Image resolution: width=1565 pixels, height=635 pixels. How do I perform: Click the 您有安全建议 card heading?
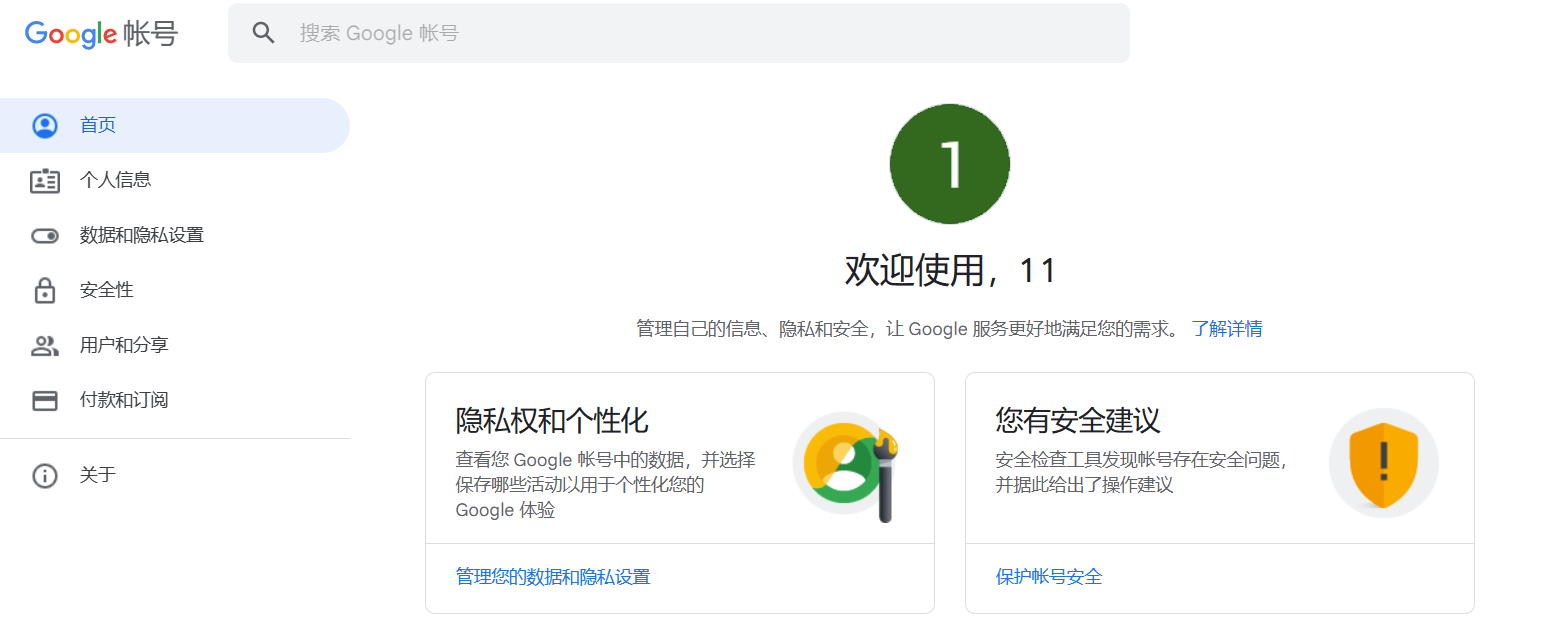tap(1078, 420)
